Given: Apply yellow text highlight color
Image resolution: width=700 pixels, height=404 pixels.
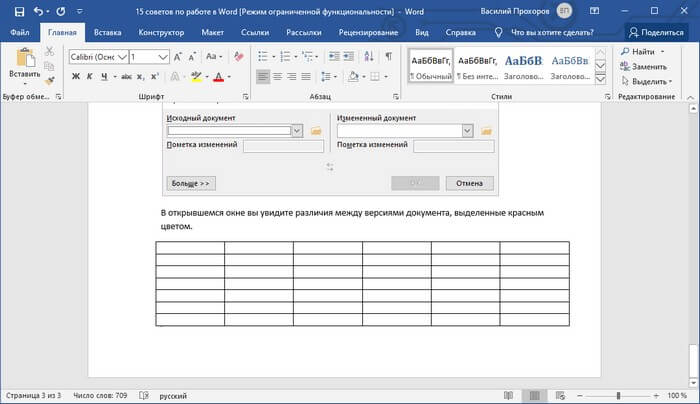Looking at the screenshot, I should [x=196, y=77].
